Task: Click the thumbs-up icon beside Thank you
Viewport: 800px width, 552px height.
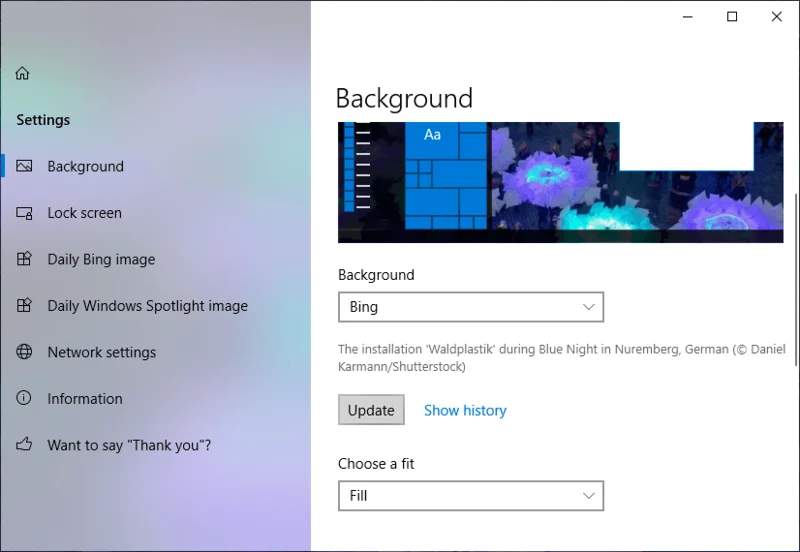Action: (x=24, y=444)
